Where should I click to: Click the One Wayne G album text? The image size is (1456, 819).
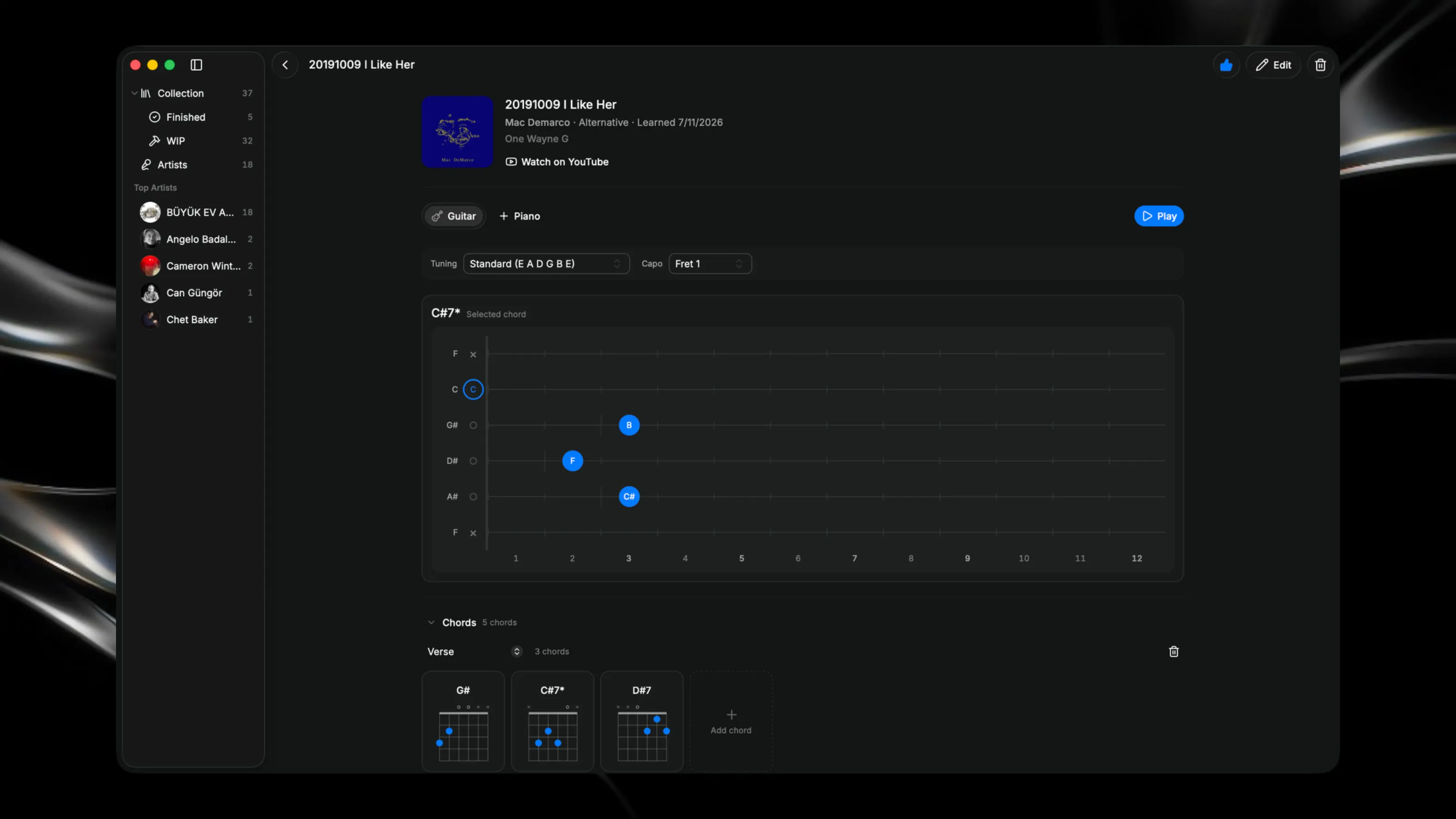point(536,139)
